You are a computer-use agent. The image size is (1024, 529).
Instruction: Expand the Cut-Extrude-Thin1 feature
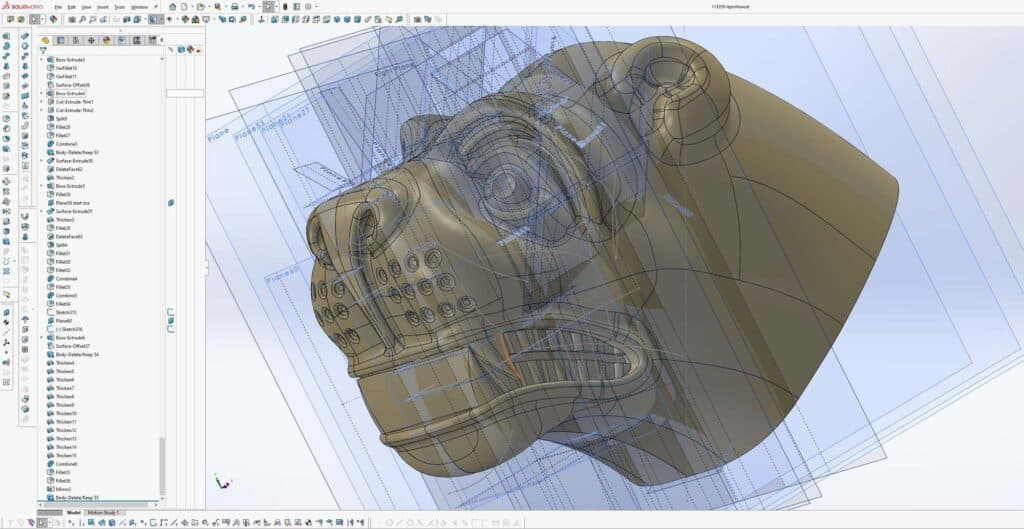[x=41, y=102]
